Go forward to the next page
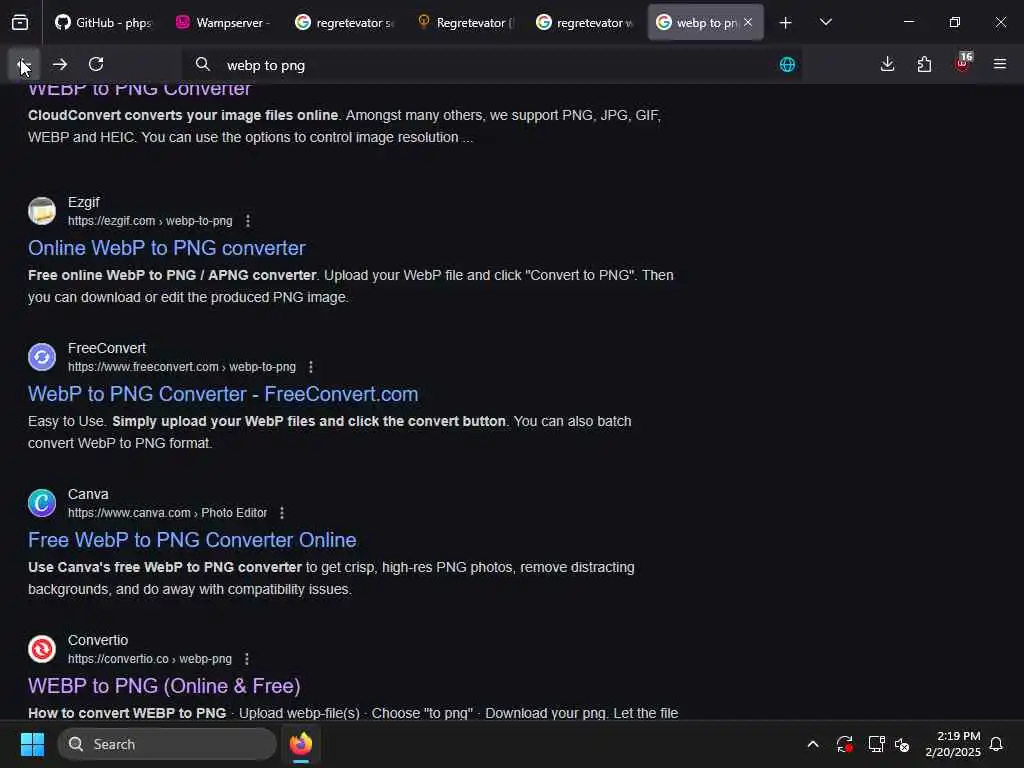 point(60,64)
